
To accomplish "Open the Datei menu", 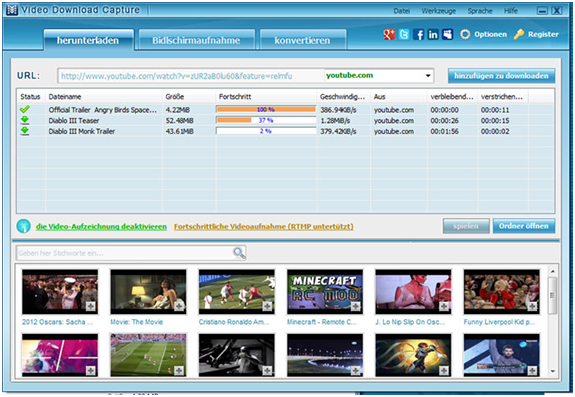I will 402,11.
